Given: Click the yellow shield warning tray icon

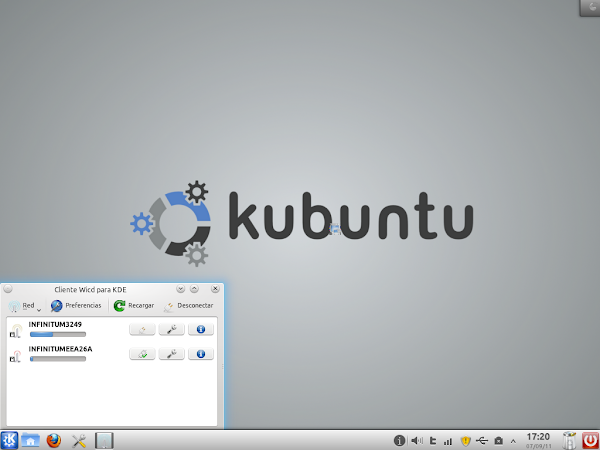Looking at the screenshot, I should tap(465, 441).
